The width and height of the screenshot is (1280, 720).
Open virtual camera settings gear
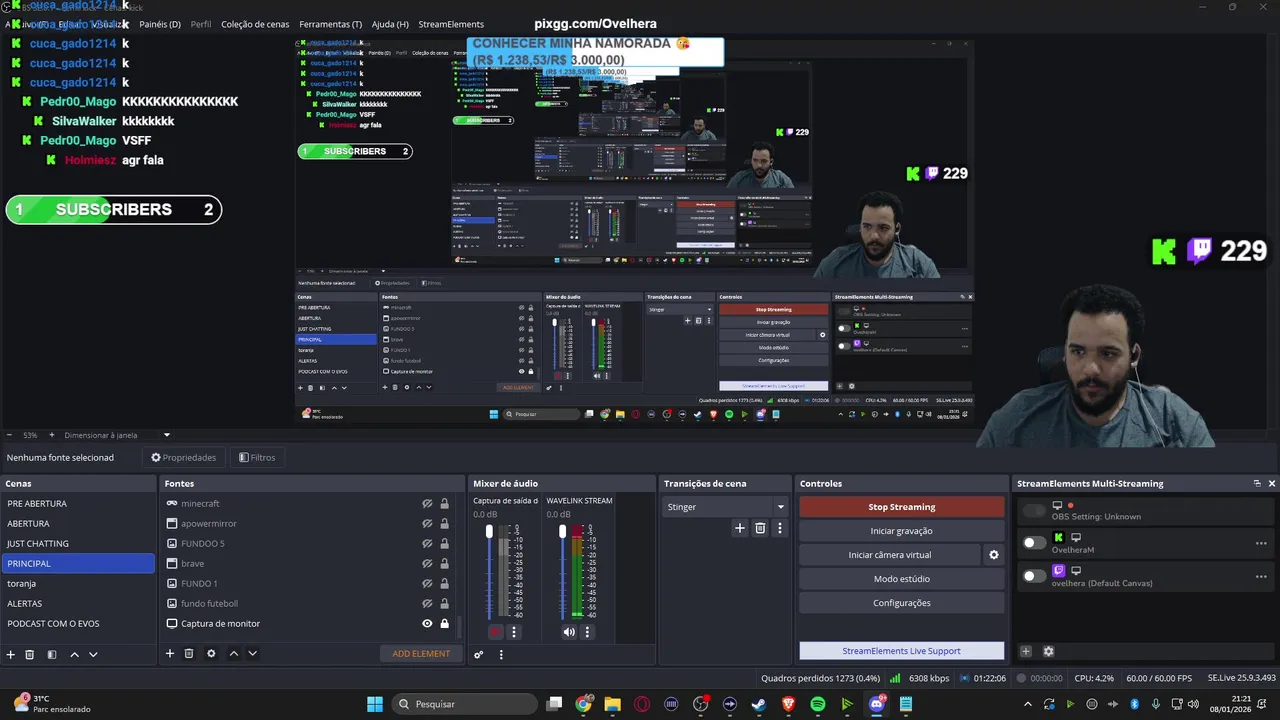point(994,555)
